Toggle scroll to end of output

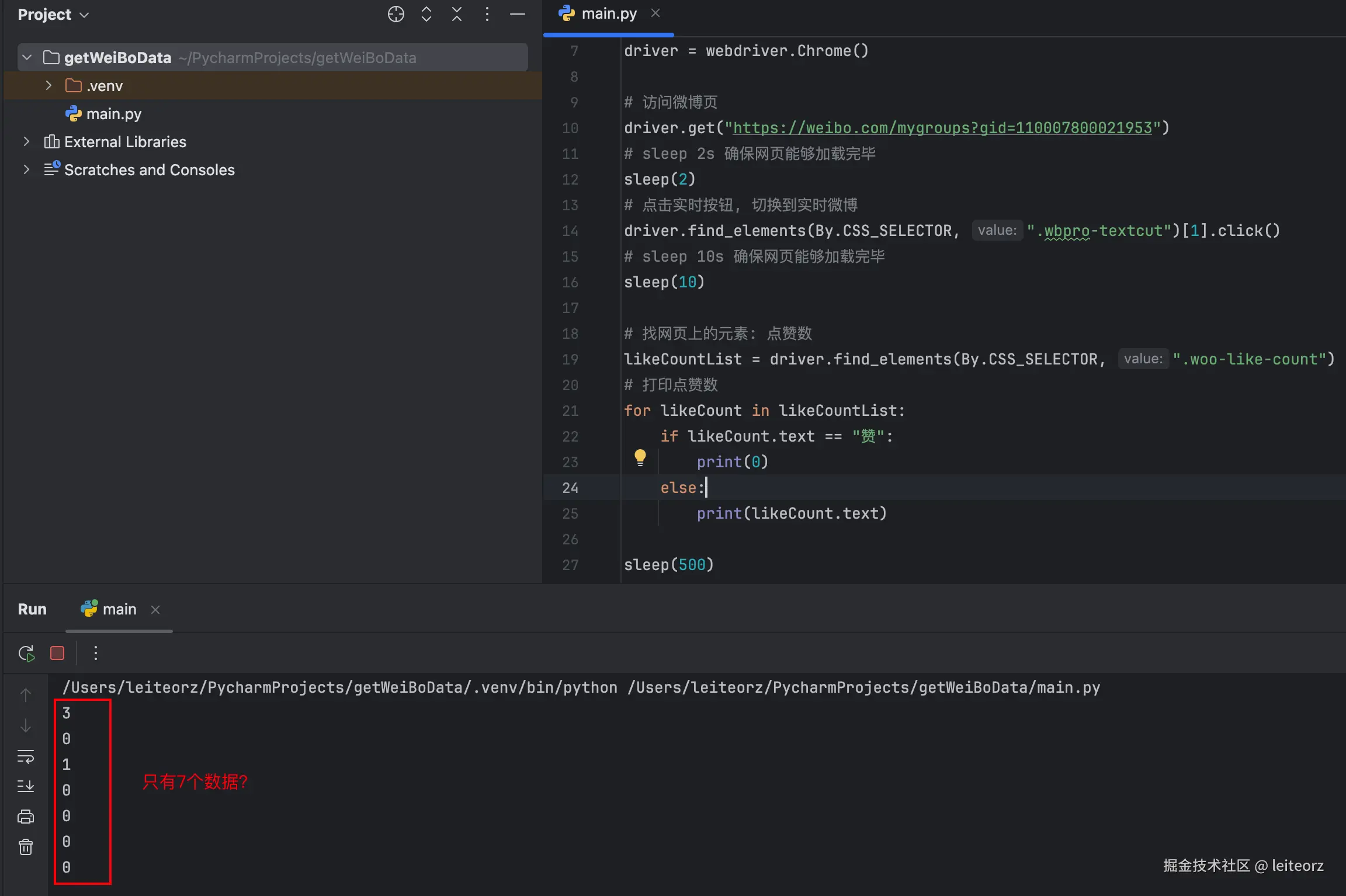[x=26, y=786]
